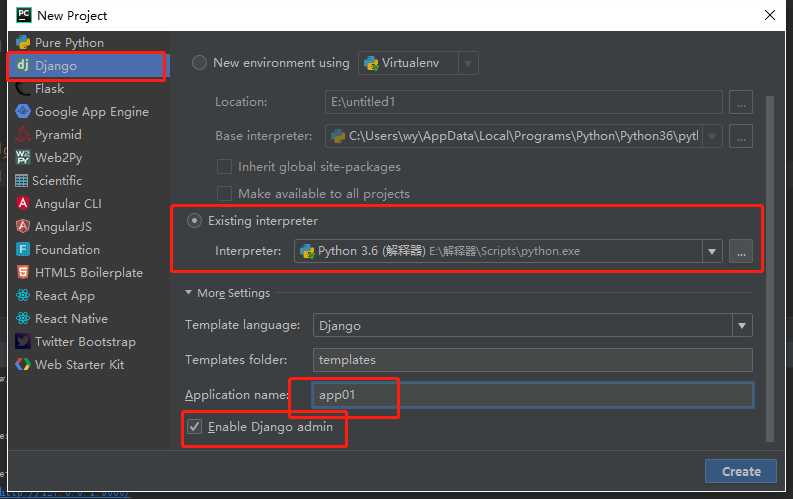Click the Location path field

point(523,102)
